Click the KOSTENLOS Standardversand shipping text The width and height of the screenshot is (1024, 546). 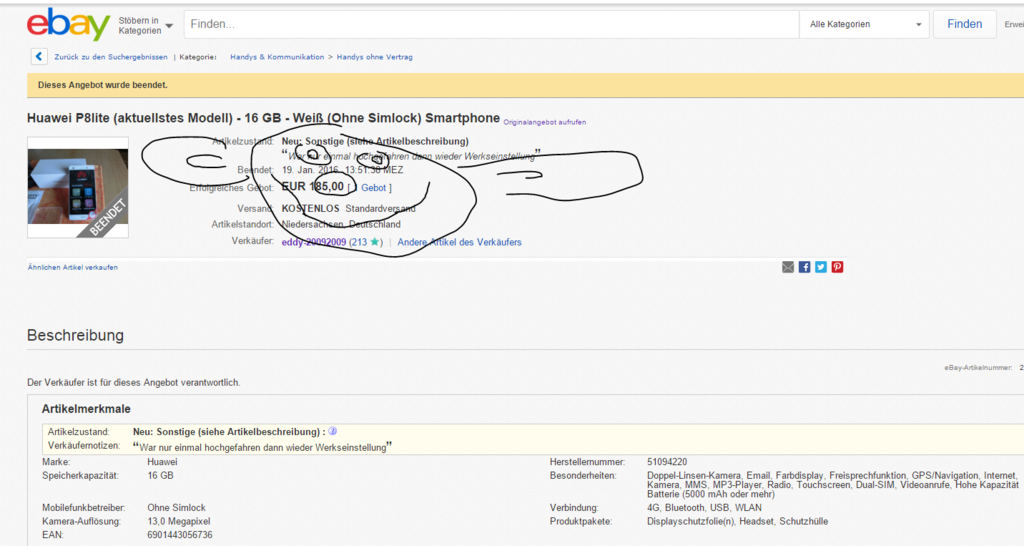[348, 209]
